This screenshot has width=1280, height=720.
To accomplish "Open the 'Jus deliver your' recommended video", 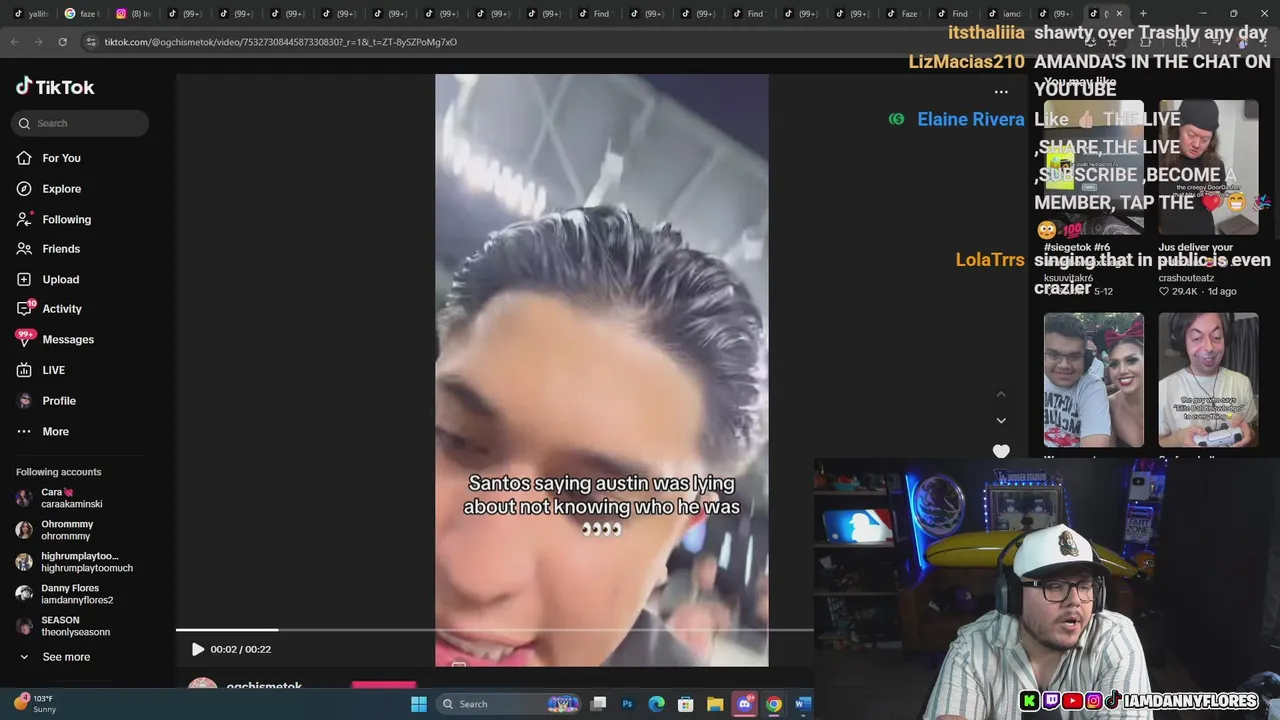I will coord(1208,168).
